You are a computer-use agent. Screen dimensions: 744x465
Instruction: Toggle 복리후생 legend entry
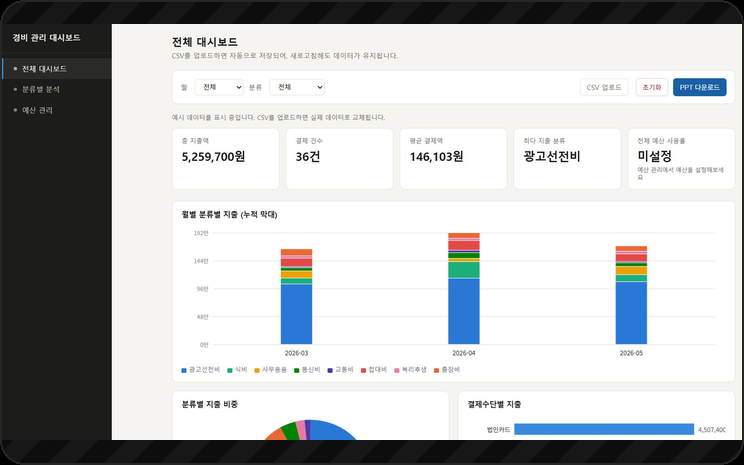[x=410, y=370]
